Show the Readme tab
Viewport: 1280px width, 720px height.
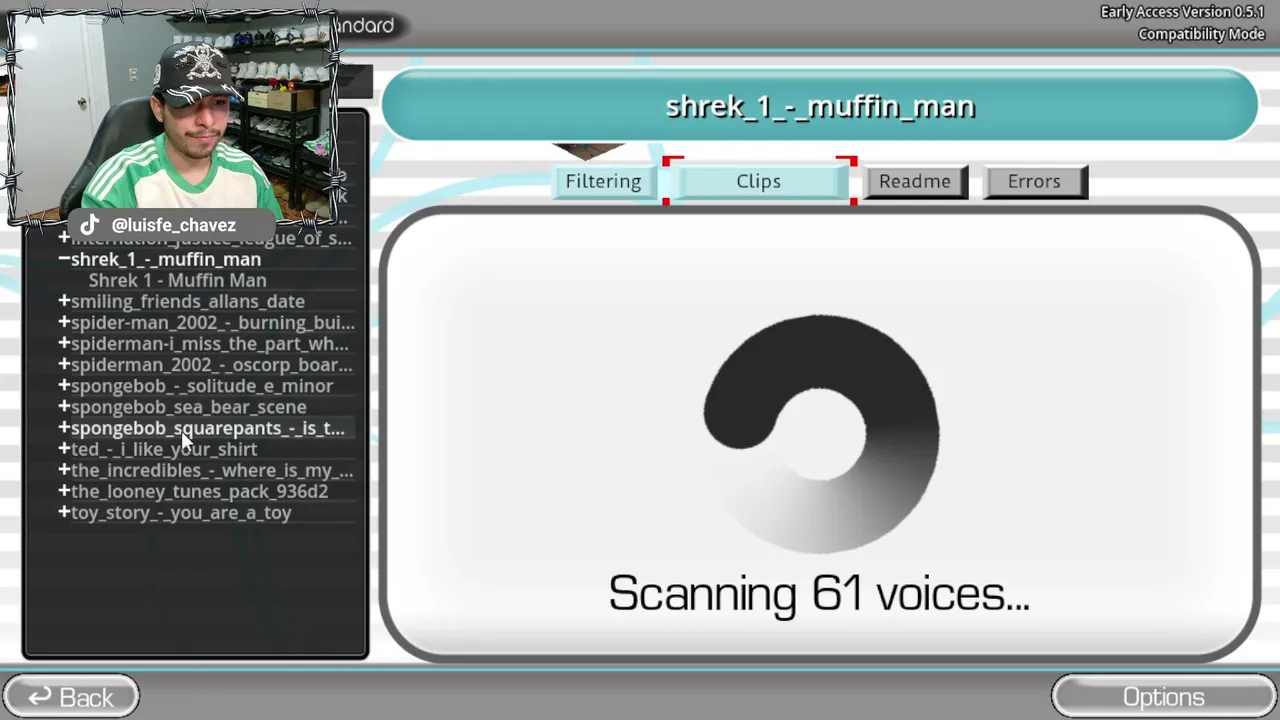tap(915, 181)
